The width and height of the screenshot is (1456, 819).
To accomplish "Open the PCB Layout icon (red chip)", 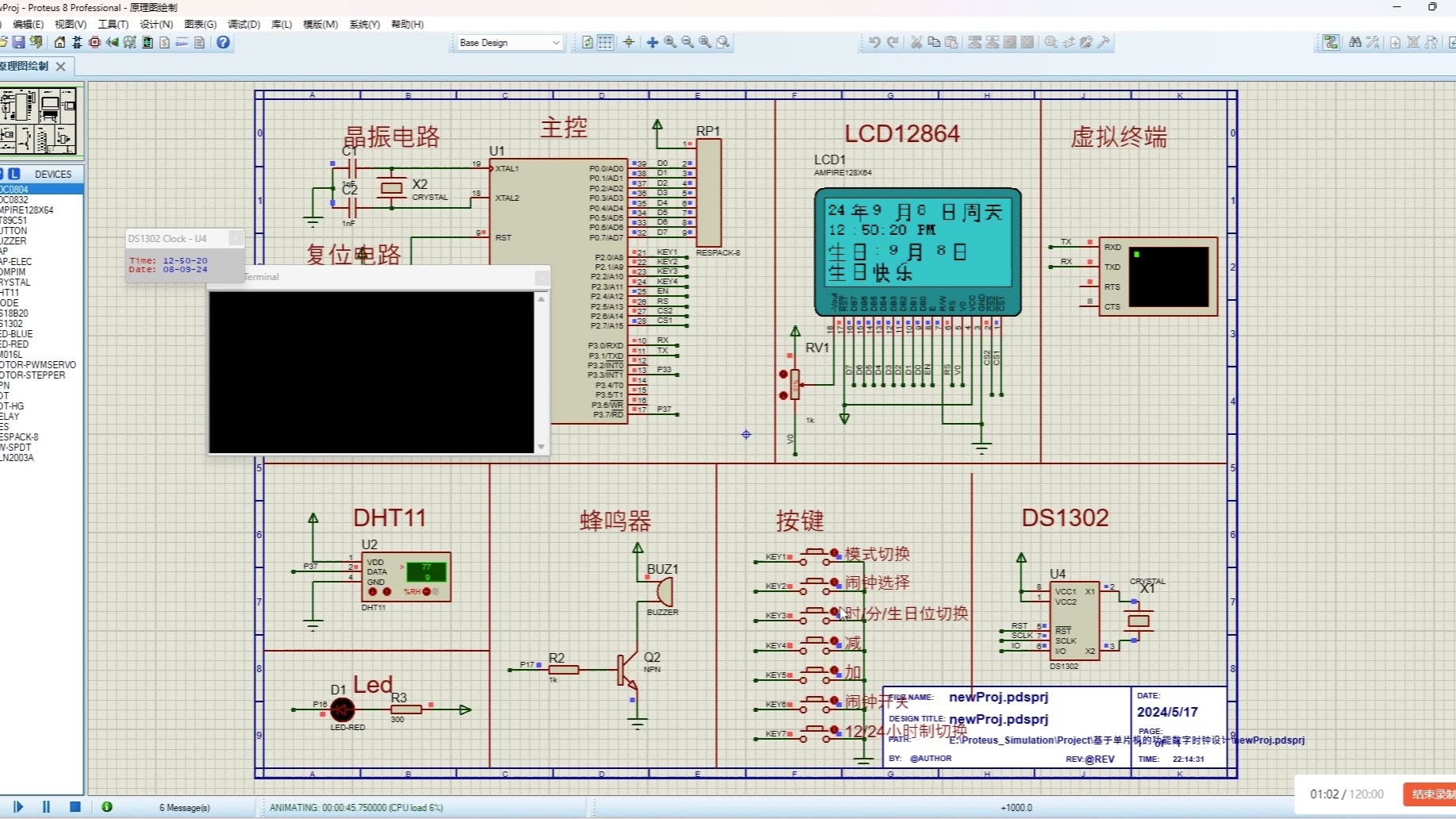I will click(94, 42).
